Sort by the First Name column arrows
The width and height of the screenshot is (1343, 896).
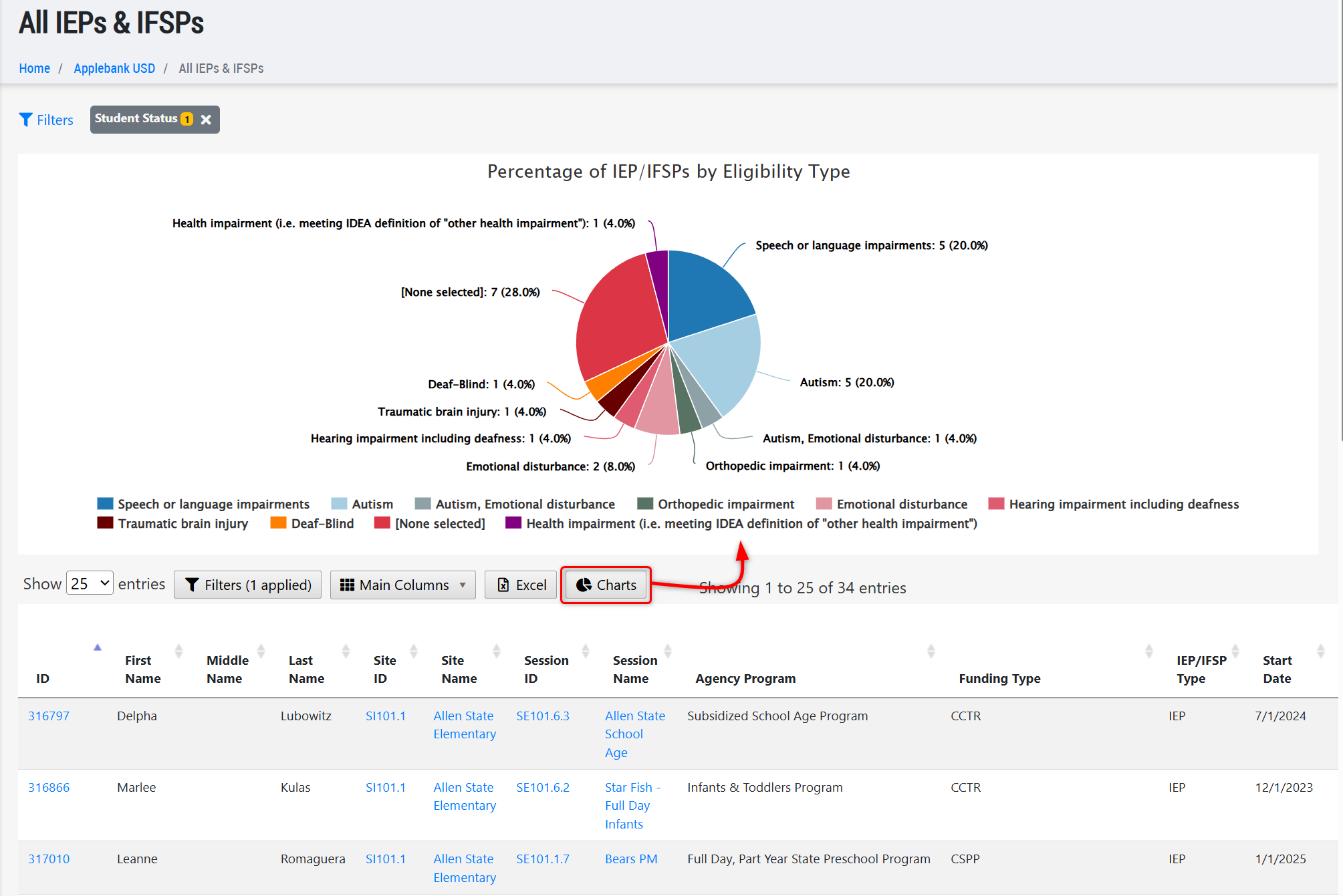point(178,651)
